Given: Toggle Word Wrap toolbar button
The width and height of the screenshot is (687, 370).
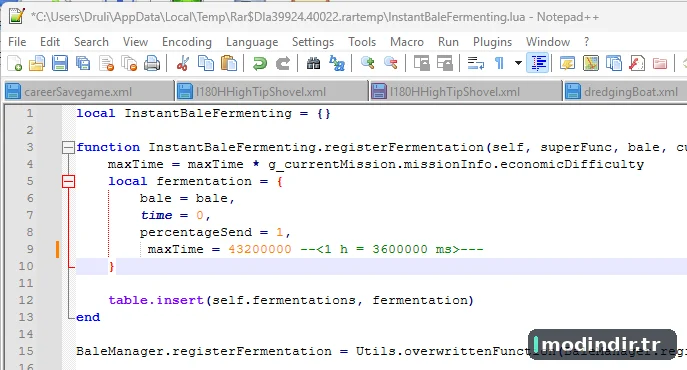Looking at the screenshot, I should (476, 63).
